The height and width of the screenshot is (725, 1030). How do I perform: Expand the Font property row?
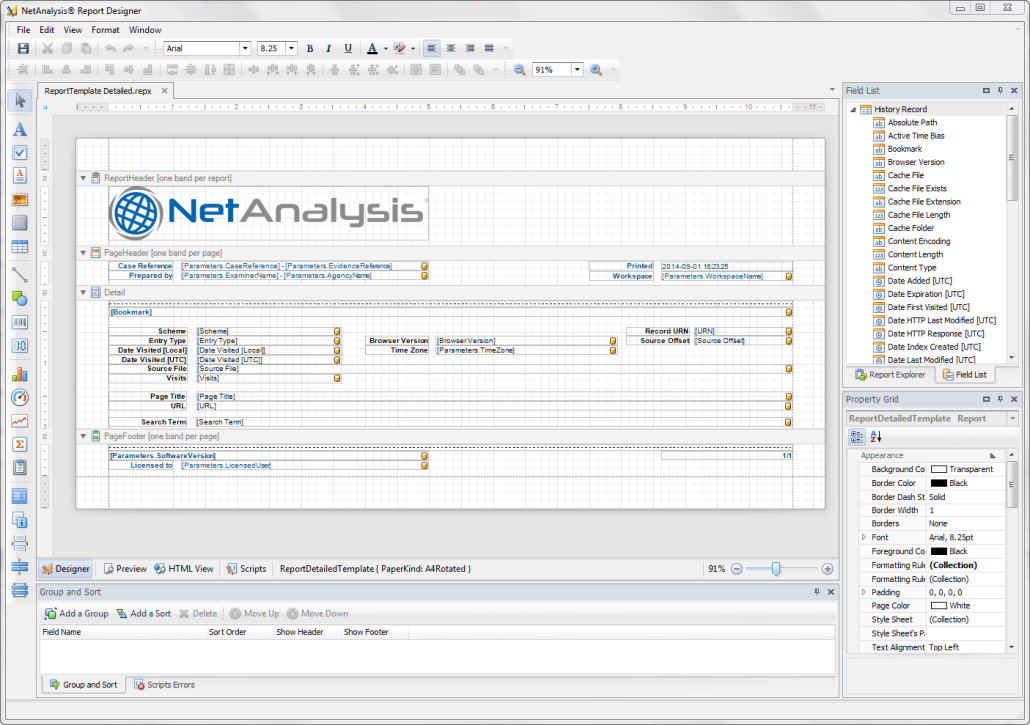pos(864,537)
